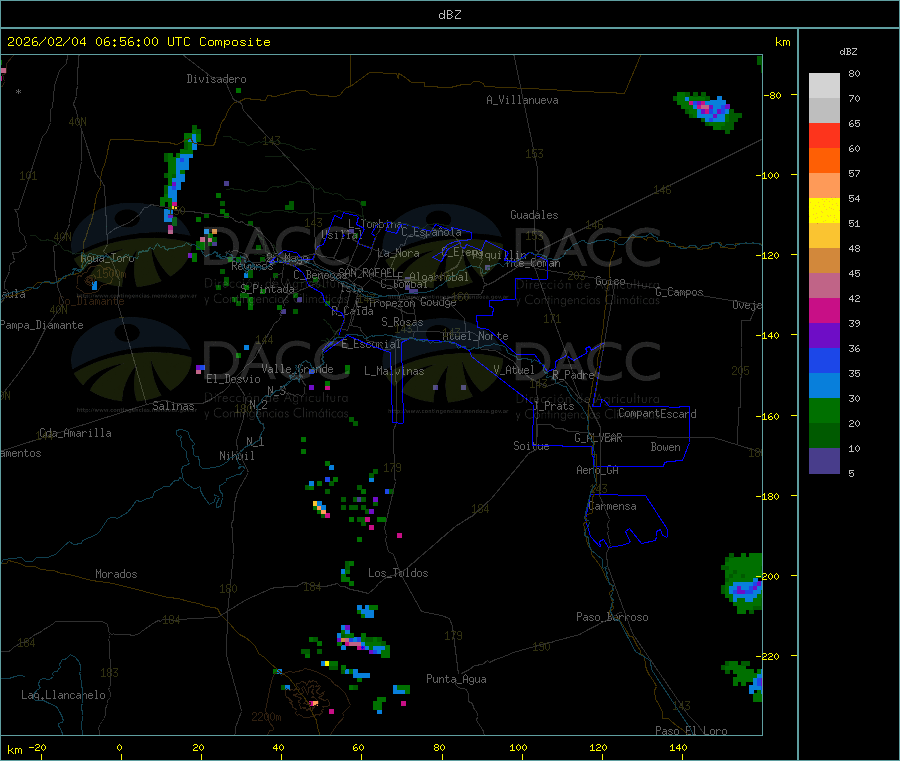The width and height of the screenshot is (900, 761).
Task: Click the storm echo northeast of A_Villanueva
Action: pos(708,110)
